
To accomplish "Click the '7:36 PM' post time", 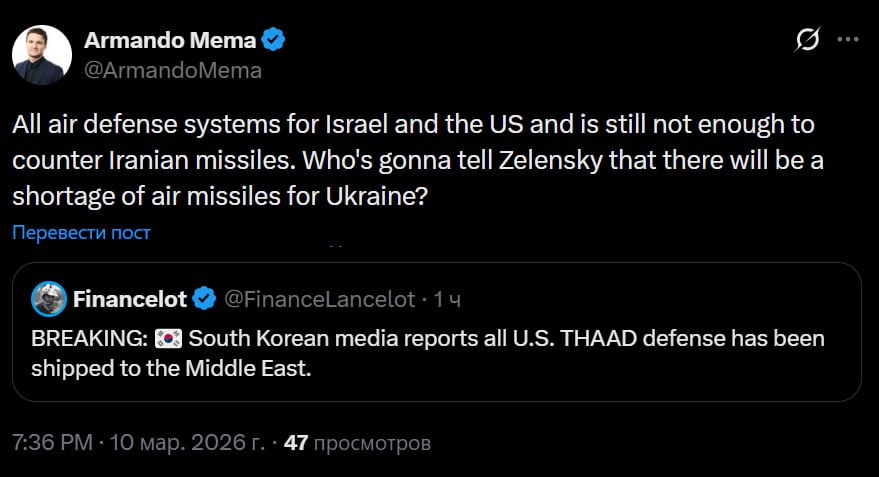I will click(x=52, y=441).
